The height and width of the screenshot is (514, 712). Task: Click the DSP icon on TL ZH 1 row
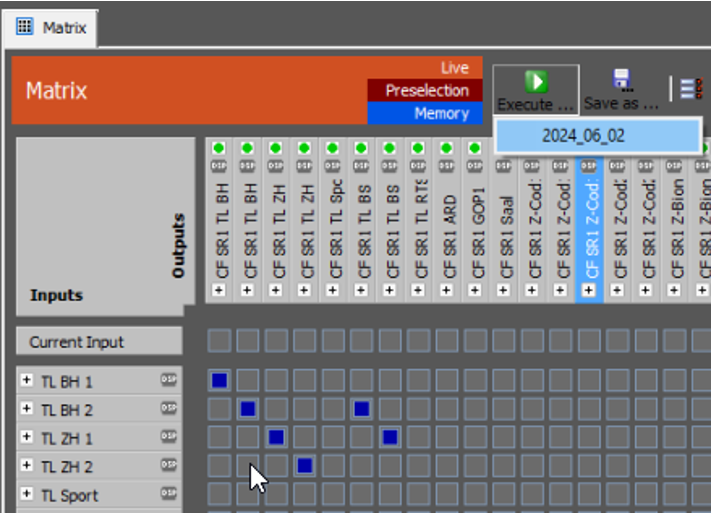click(x=168, y=437)
